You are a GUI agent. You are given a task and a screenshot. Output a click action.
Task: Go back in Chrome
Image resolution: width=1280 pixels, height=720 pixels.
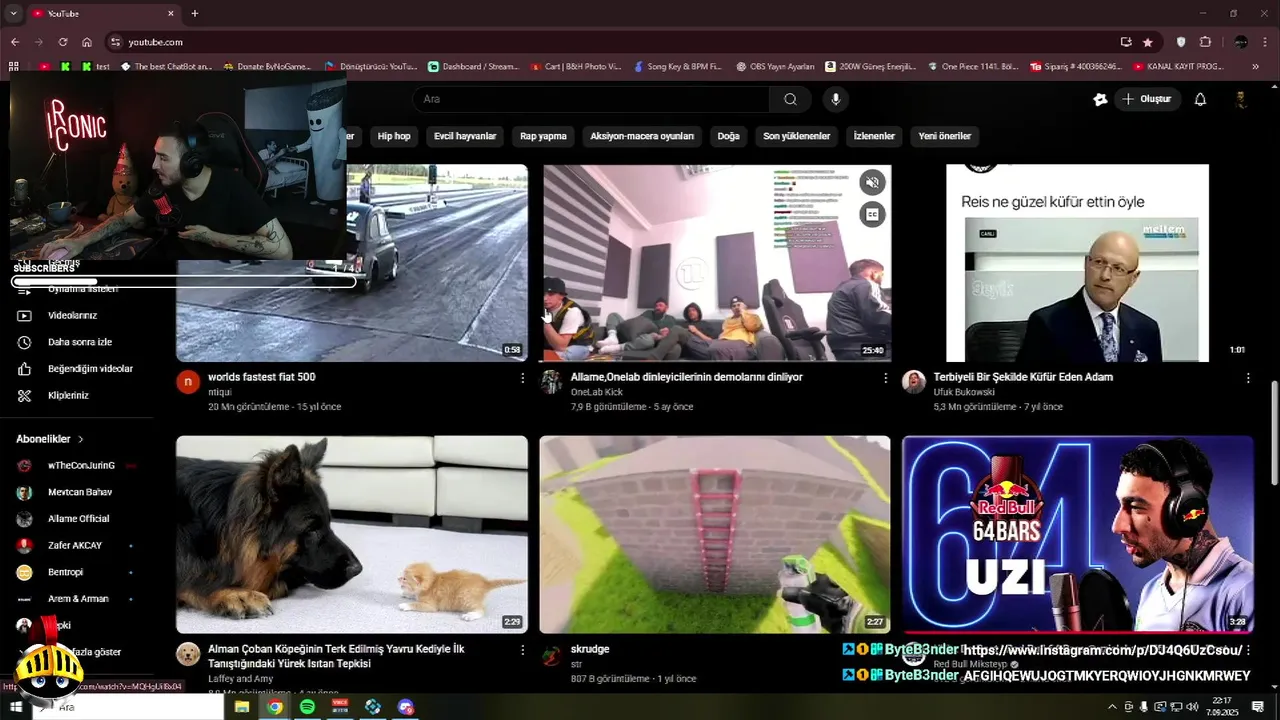[14, 42]
